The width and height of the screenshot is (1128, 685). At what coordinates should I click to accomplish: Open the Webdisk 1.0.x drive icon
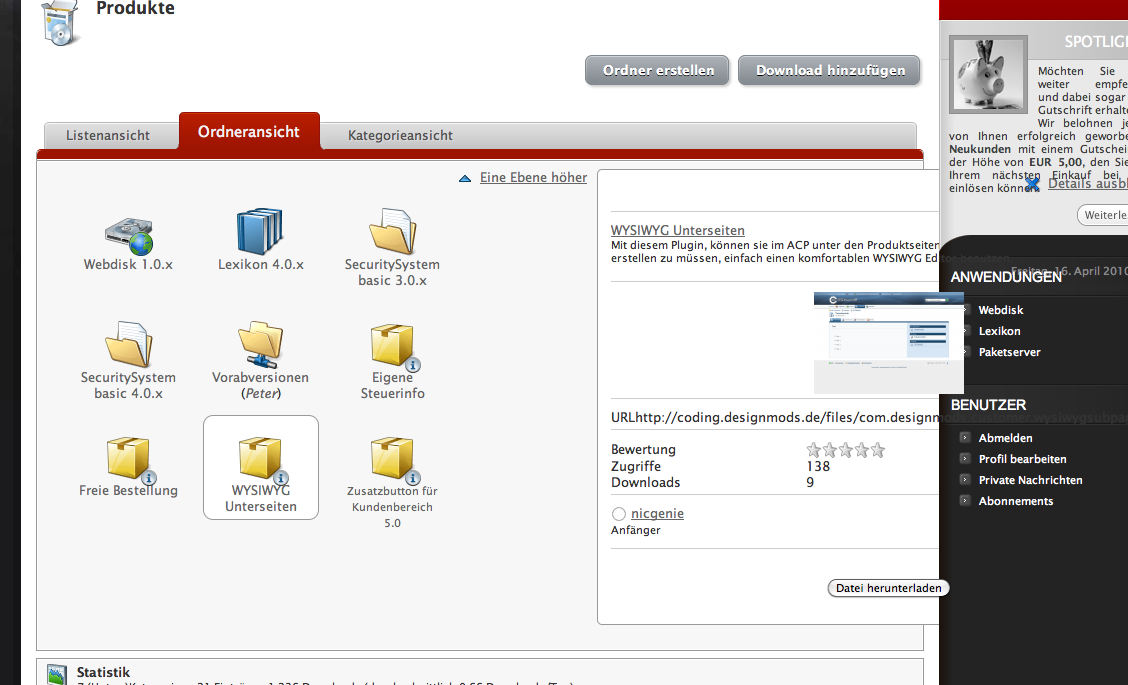[128, 233]
